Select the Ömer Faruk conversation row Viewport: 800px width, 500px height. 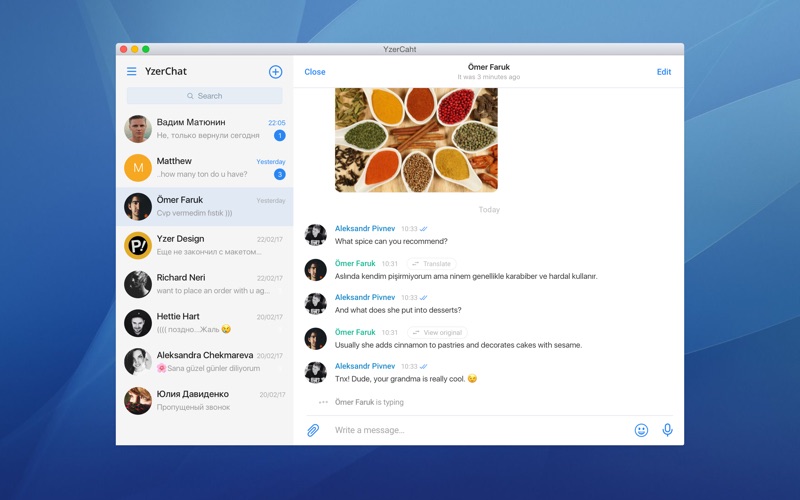coord(205,207)
